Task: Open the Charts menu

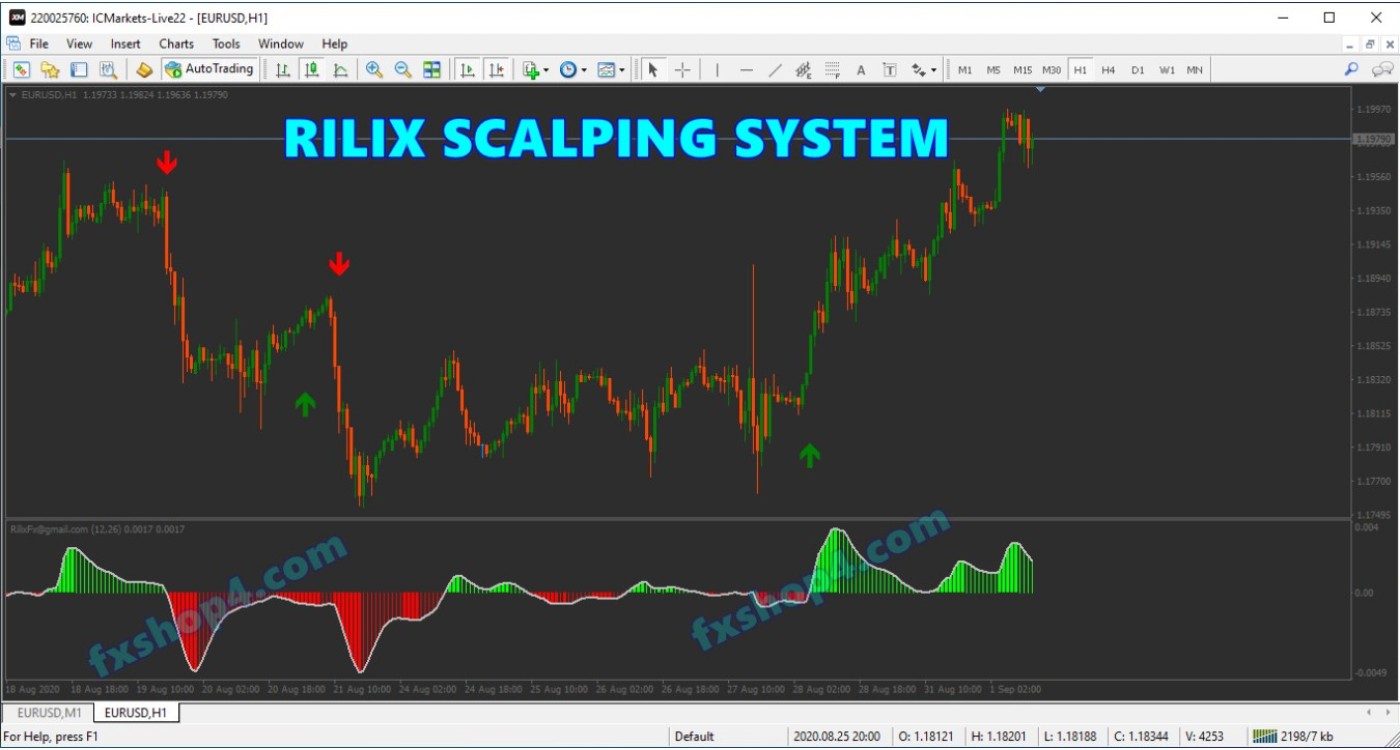Action: coord(176,43)
